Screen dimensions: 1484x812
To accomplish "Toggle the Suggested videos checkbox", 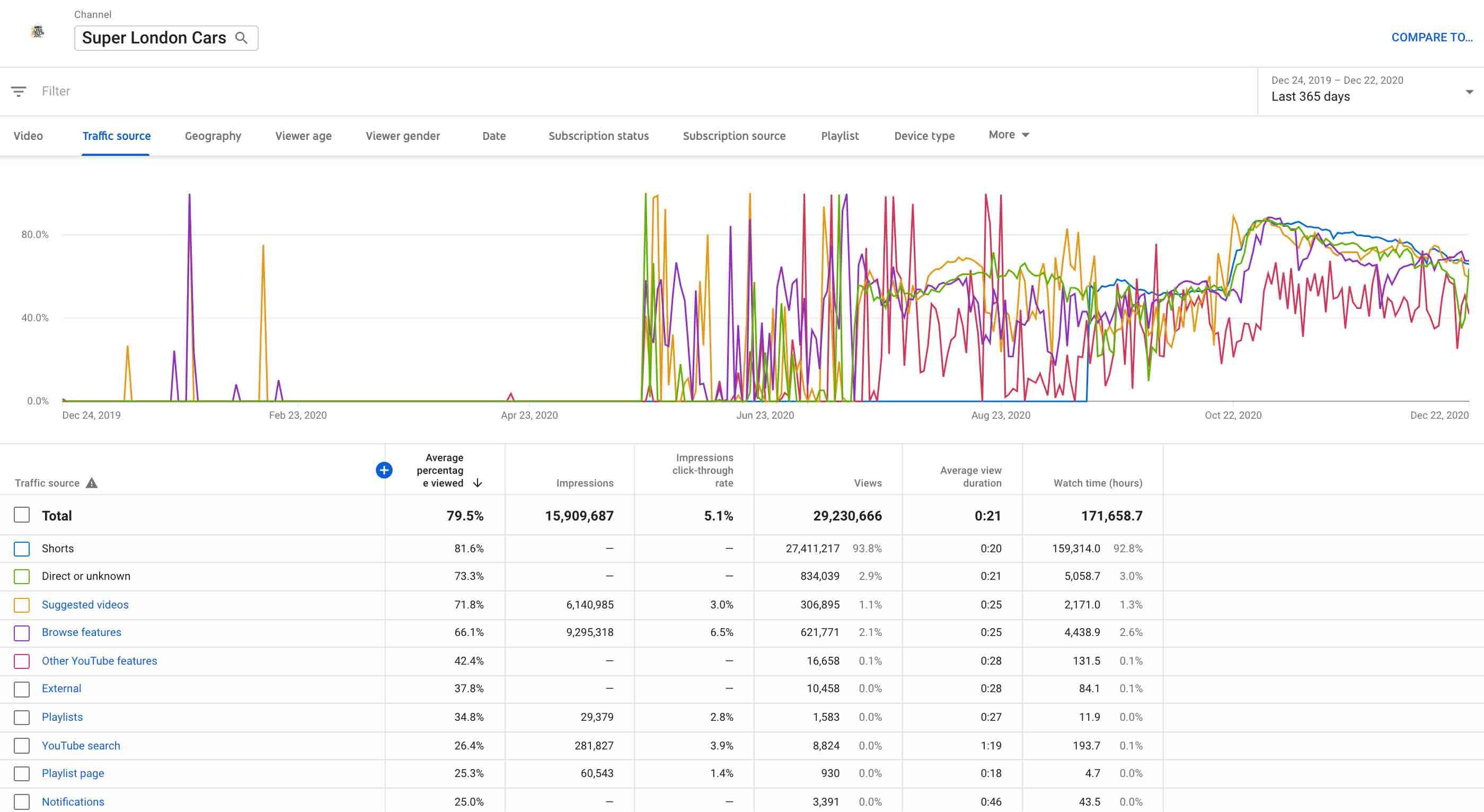I will click(22, 605).
